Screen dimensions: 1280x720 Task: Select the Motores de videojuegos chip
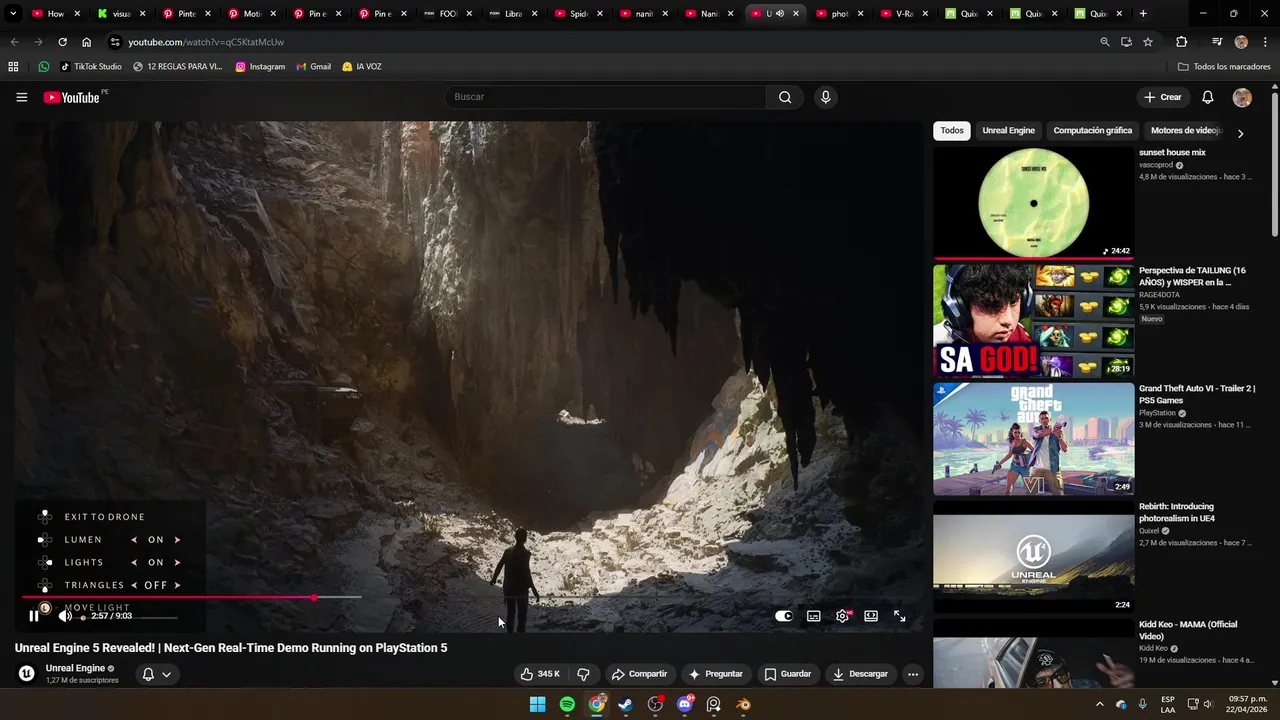[1186, 131]
